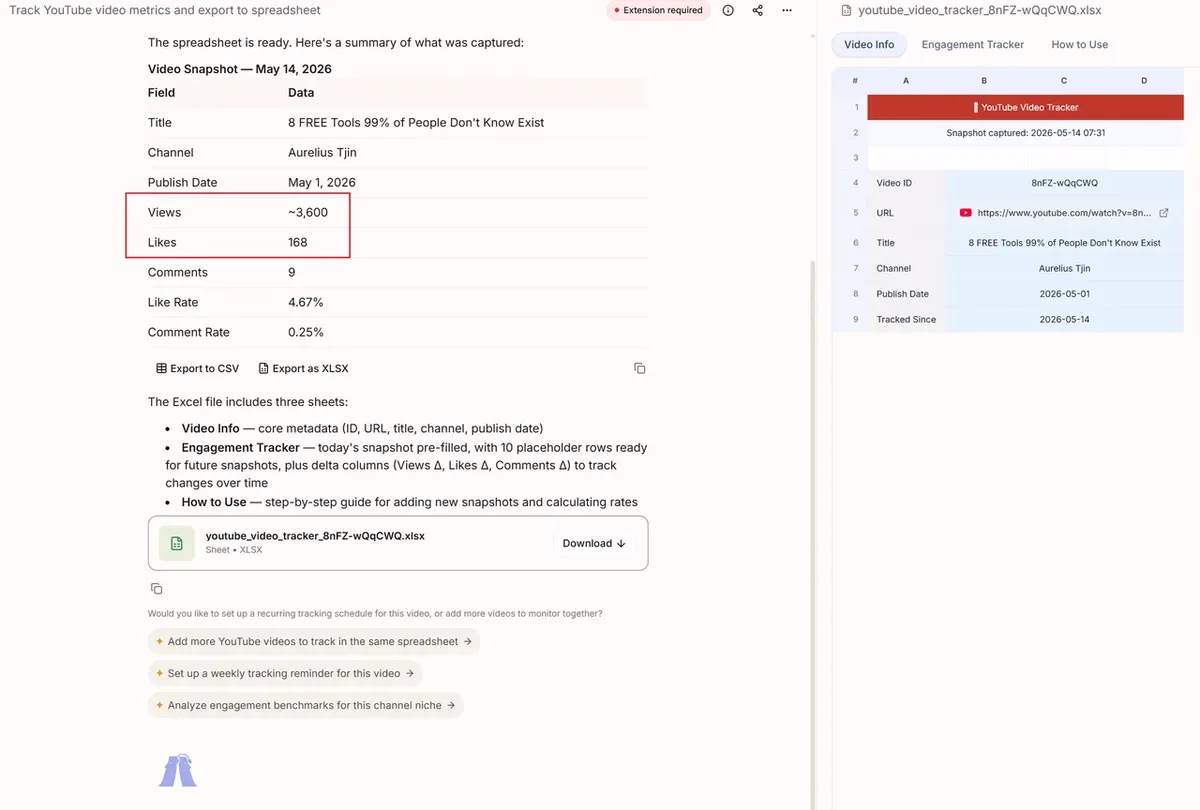The height and width of the screenshot is (810, 1200).
Task: Click the Aurelius Tjin cell in spreadsheet
Action: coord(1064,268)
